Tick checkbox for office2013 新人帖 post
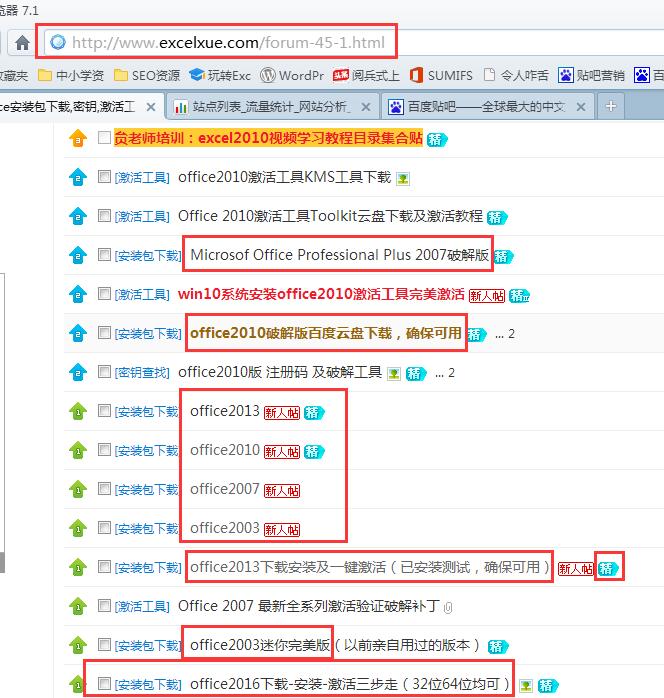 point(104,410)
